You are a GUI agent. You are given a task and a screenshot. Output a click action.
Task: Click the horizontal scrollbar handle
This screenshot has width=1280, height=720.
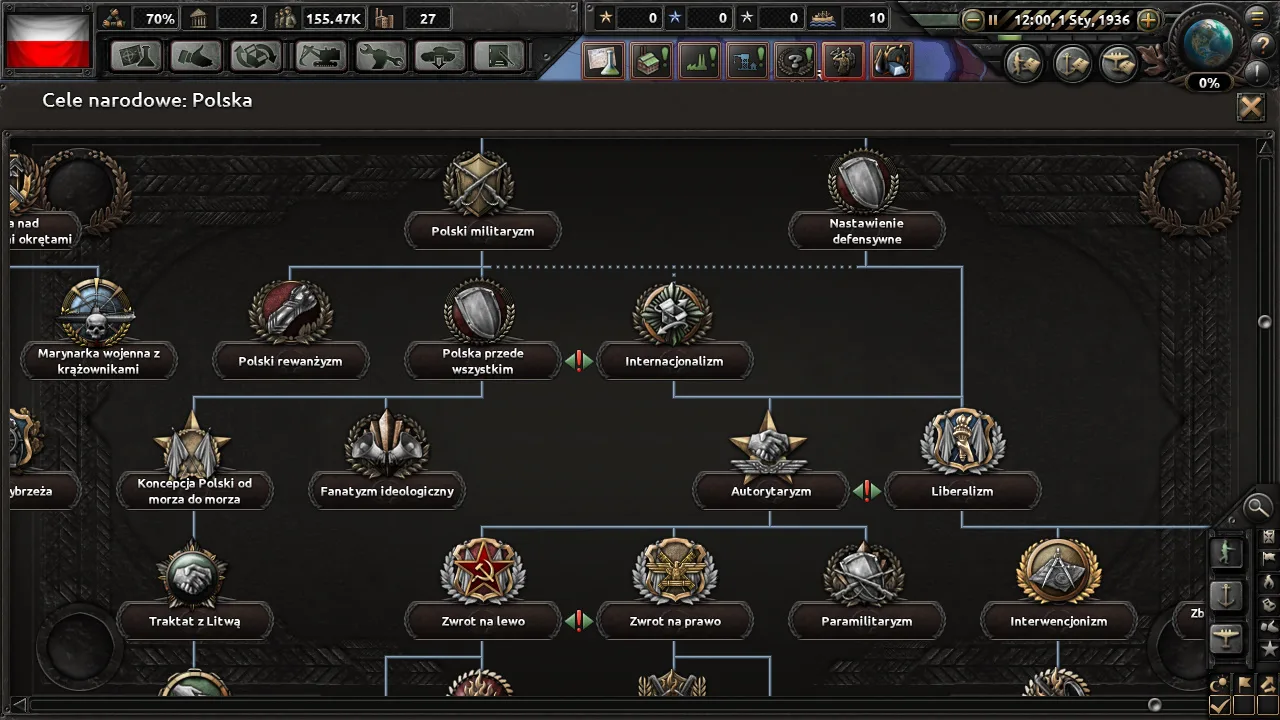point(1154,705)
